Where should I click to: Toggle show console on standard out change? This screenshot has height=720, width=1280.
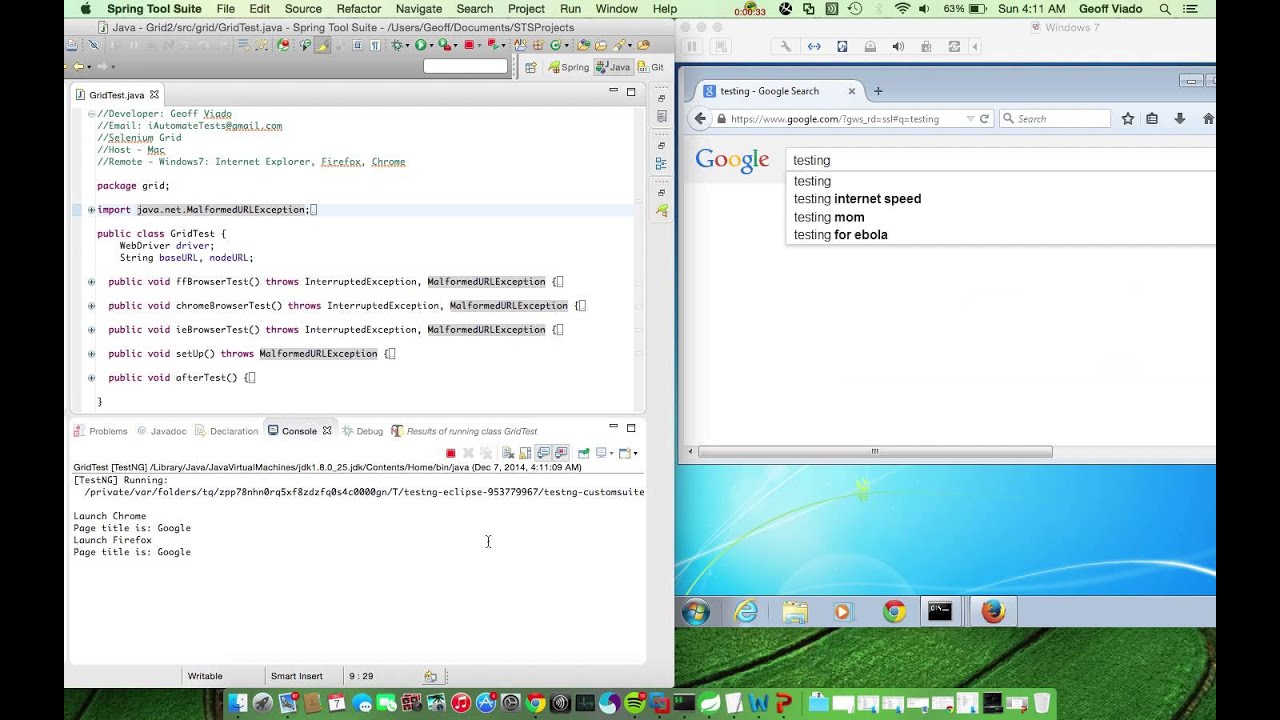coord(542,453)
